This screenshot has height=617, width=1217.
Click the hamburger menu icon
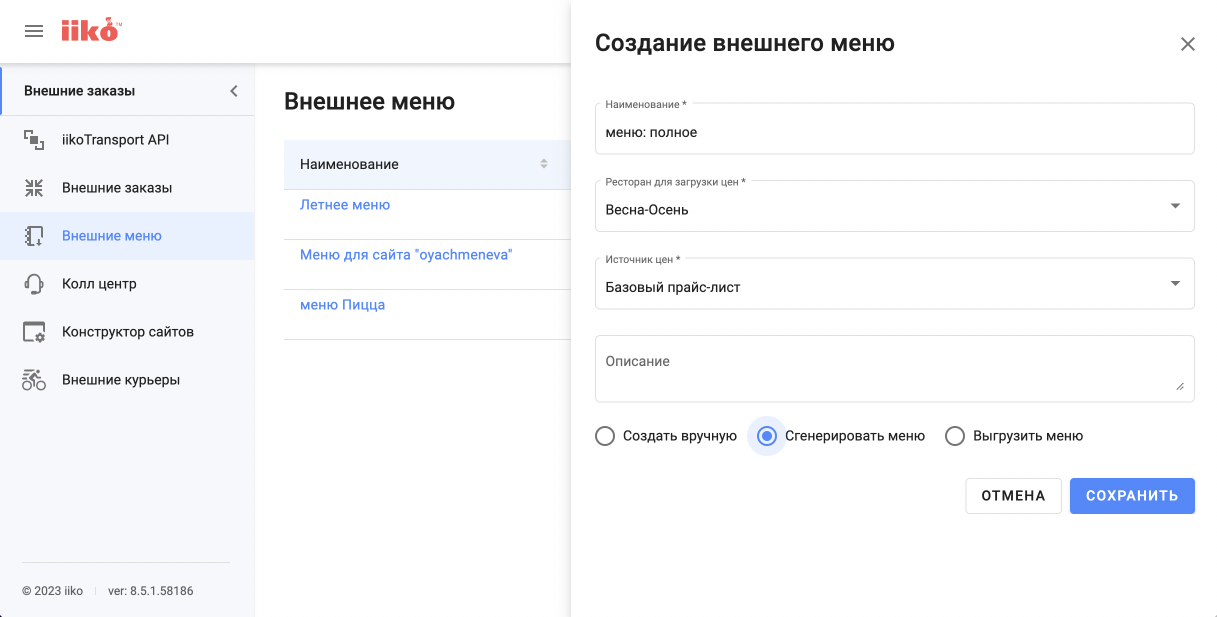click(33, 30)
